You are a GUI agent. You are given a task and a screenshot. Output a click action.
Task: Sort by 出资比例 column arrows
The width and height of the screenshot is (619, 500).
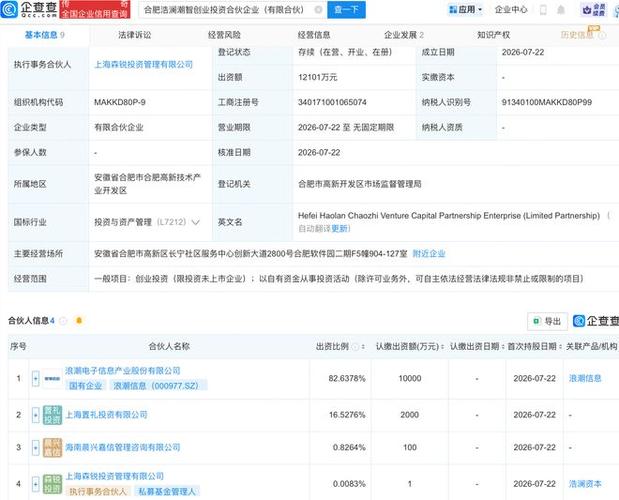pos(363,347)
